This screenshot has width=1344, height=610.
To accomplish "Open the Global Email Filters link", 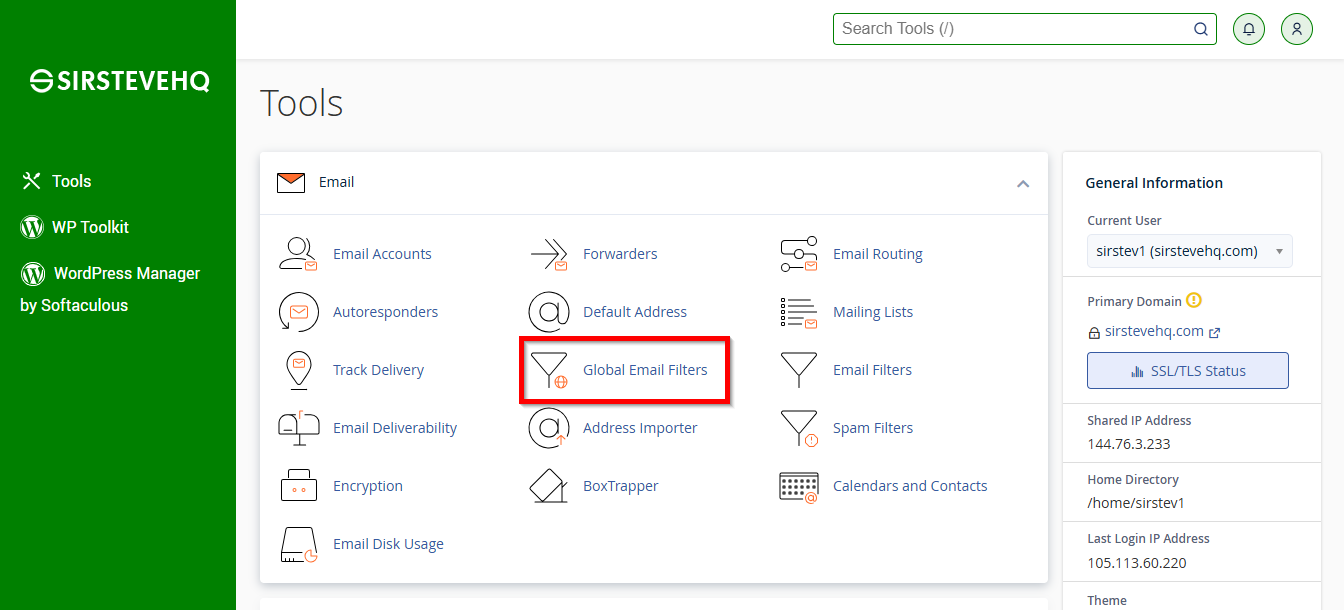I will (645, 370).
